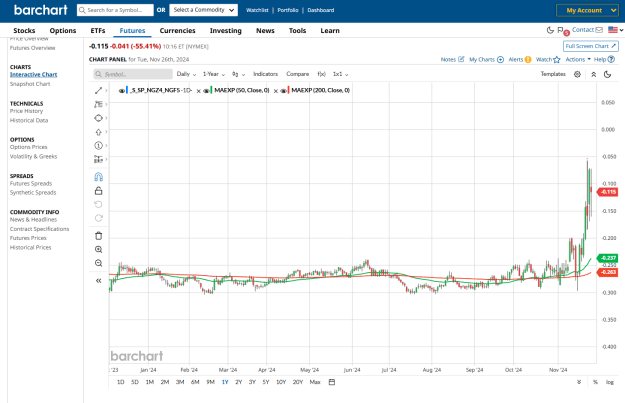Screen dimensions: 625x403
Task: Open the notifications flag icon
Action: (x=561, y=30)
